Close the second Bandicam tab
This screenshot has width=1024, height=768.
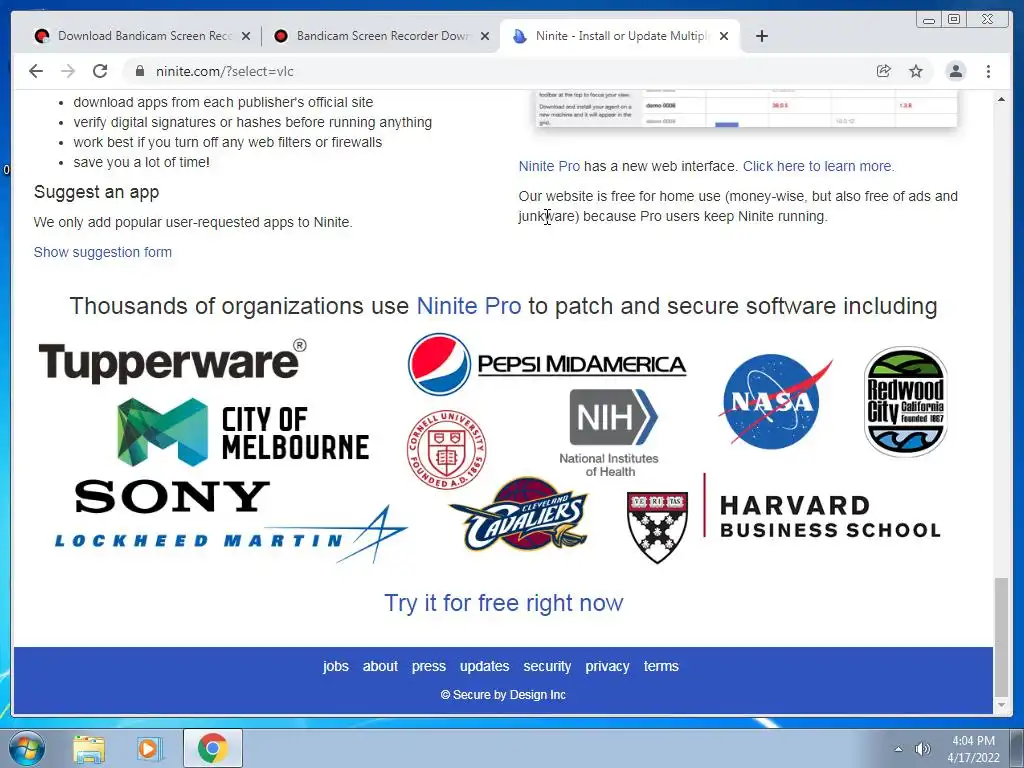point(485,36)
